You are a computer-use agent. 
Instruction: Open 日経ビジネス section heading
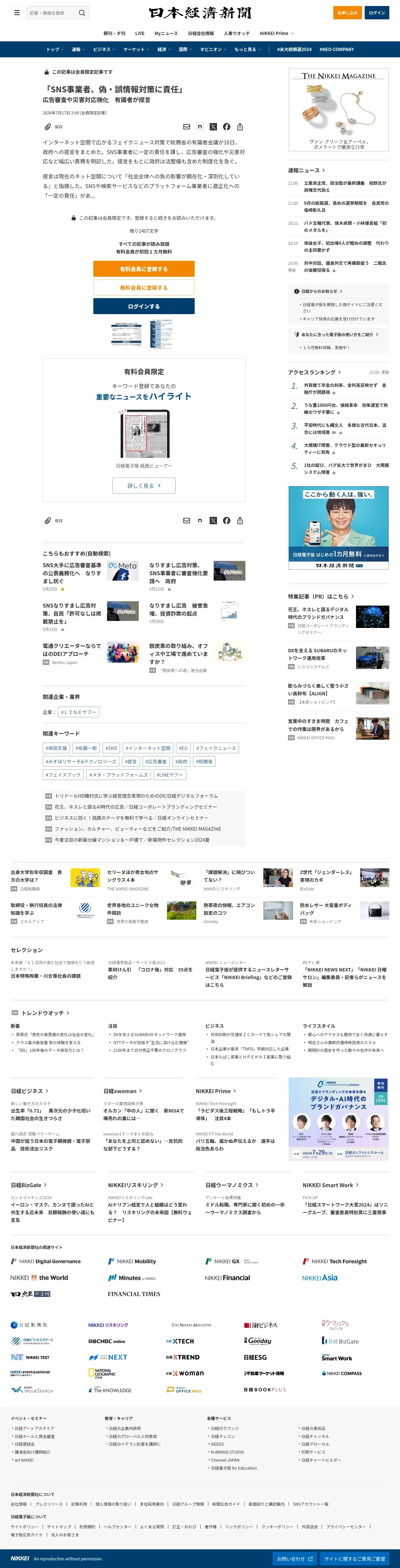click(x=30, y=1091)
